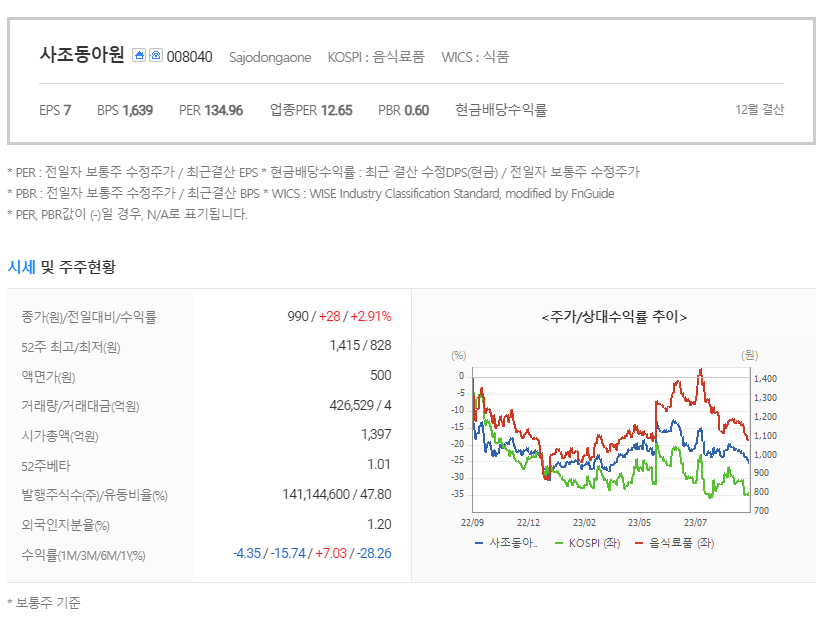
Task: Click the 시가총액(억원) row label
Action: [x=59, y=435]
